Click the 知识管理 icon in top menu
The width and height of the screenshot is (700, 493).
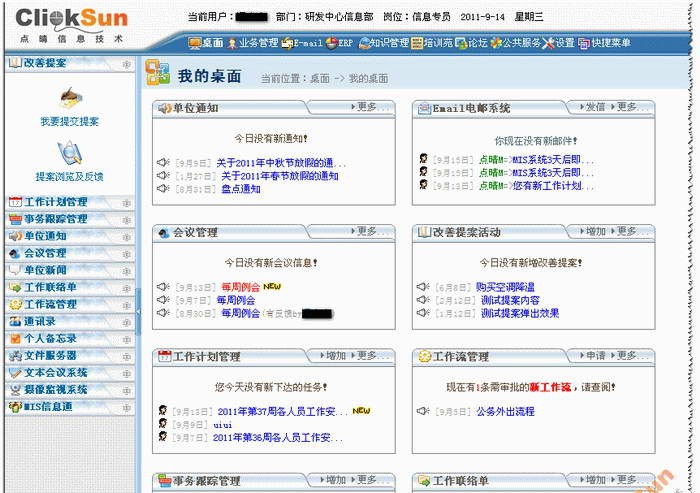[364, 43]
